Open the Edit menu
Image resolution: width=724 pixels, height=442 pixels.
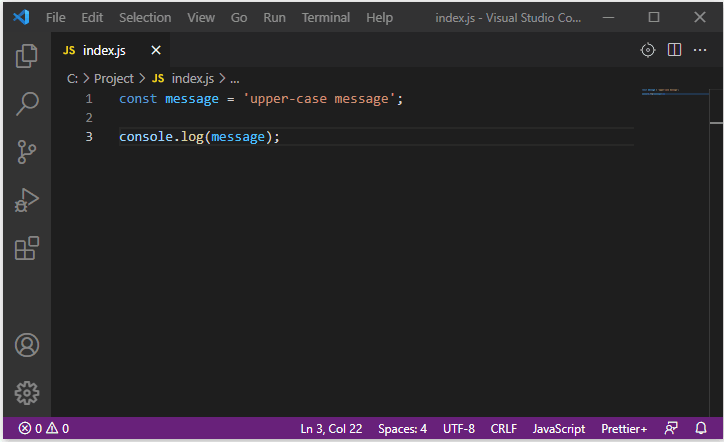pyautogui.click(x=92, y=18)
